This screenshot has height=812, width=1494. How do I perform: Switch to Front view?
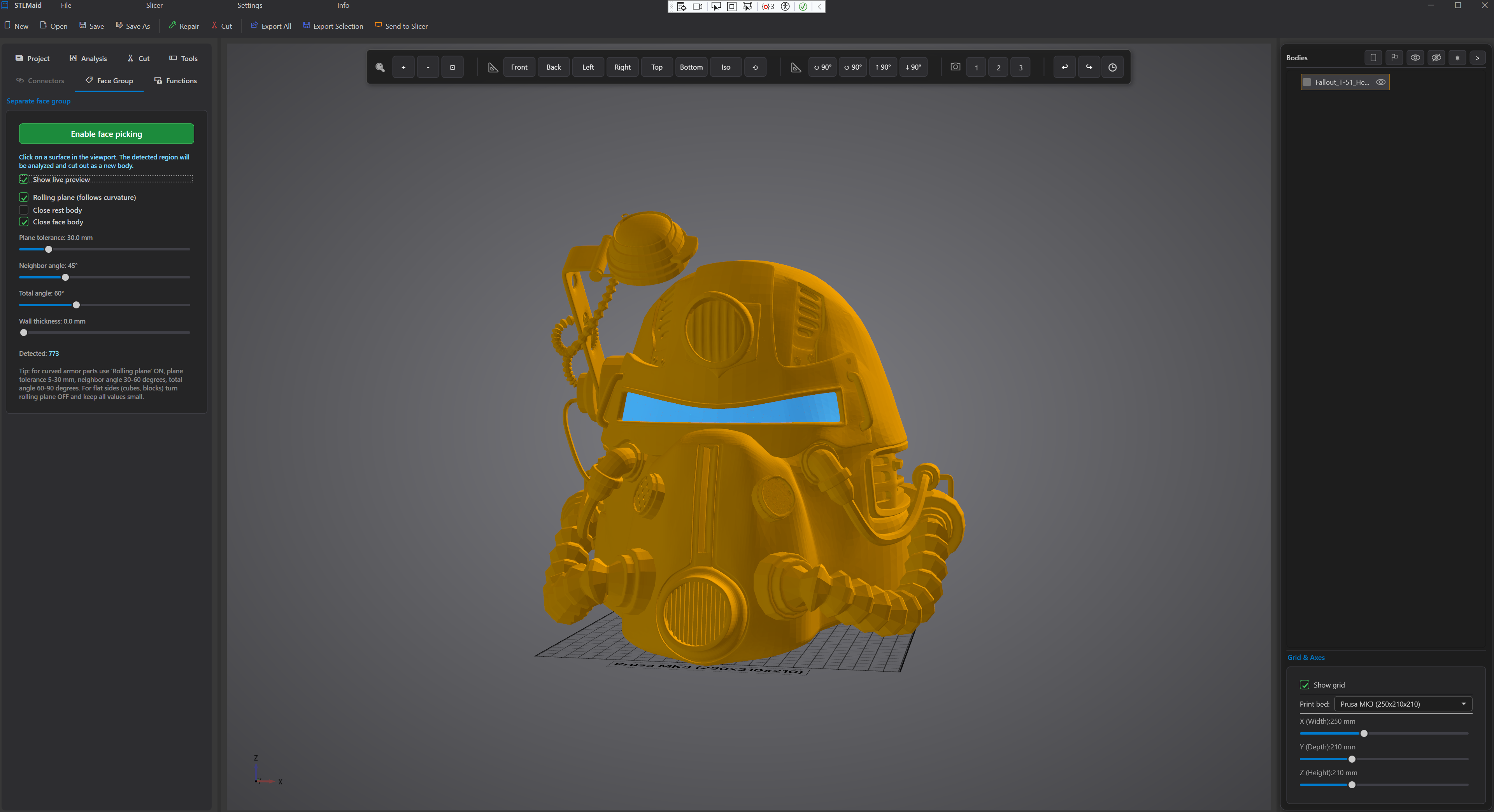pos(519,67)
